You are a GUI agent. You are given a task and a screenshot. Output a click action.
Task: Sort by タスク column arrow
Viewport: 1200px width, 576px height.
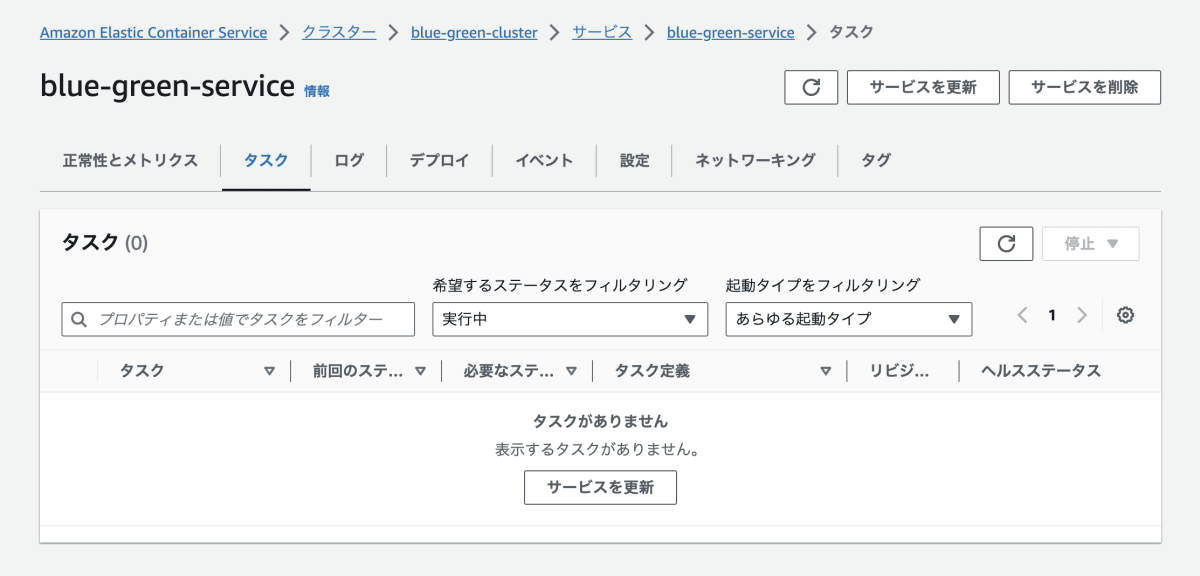(269, 371)
